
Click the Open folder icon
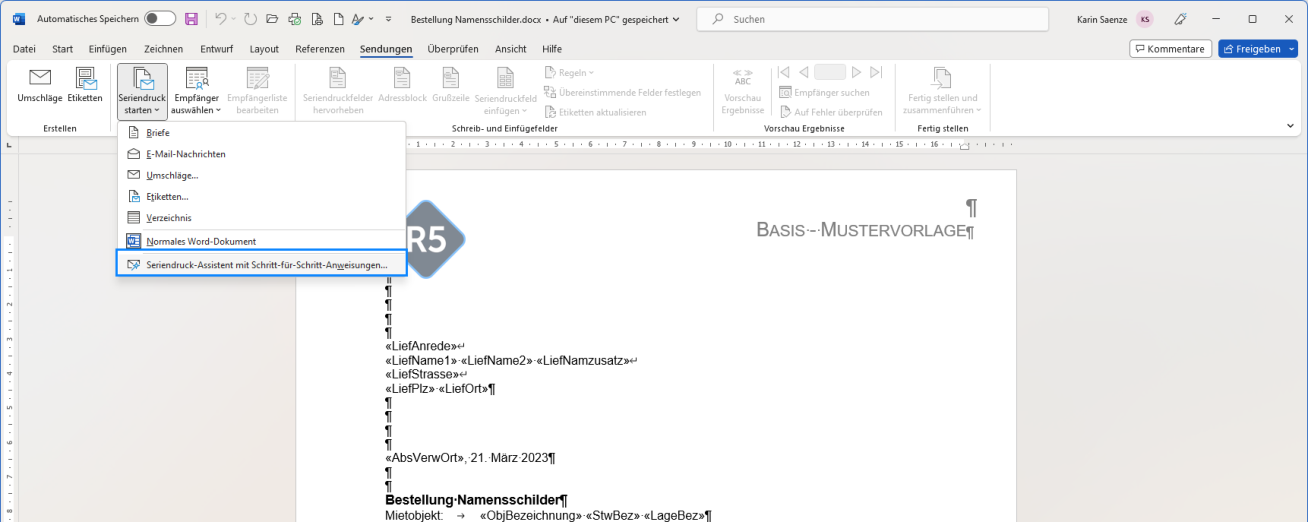pos(272,19)
